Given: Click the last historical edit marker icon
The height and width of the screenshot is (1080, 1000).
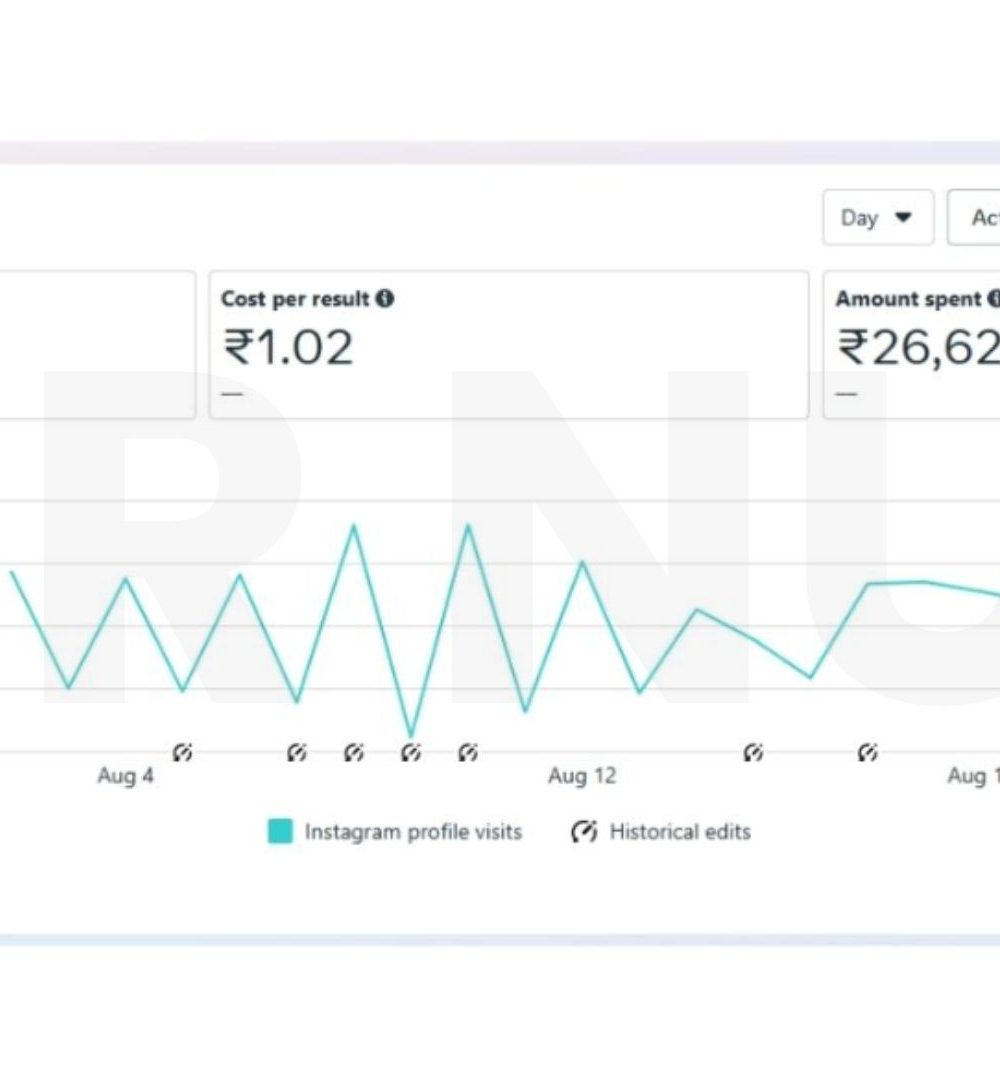Looking at the screenshot, I should (868, 753).
